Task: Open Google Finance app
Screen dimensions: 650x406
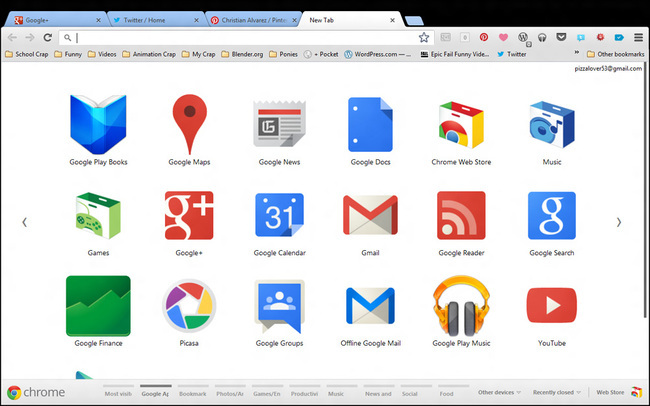Action: click(x=98, y=306)
